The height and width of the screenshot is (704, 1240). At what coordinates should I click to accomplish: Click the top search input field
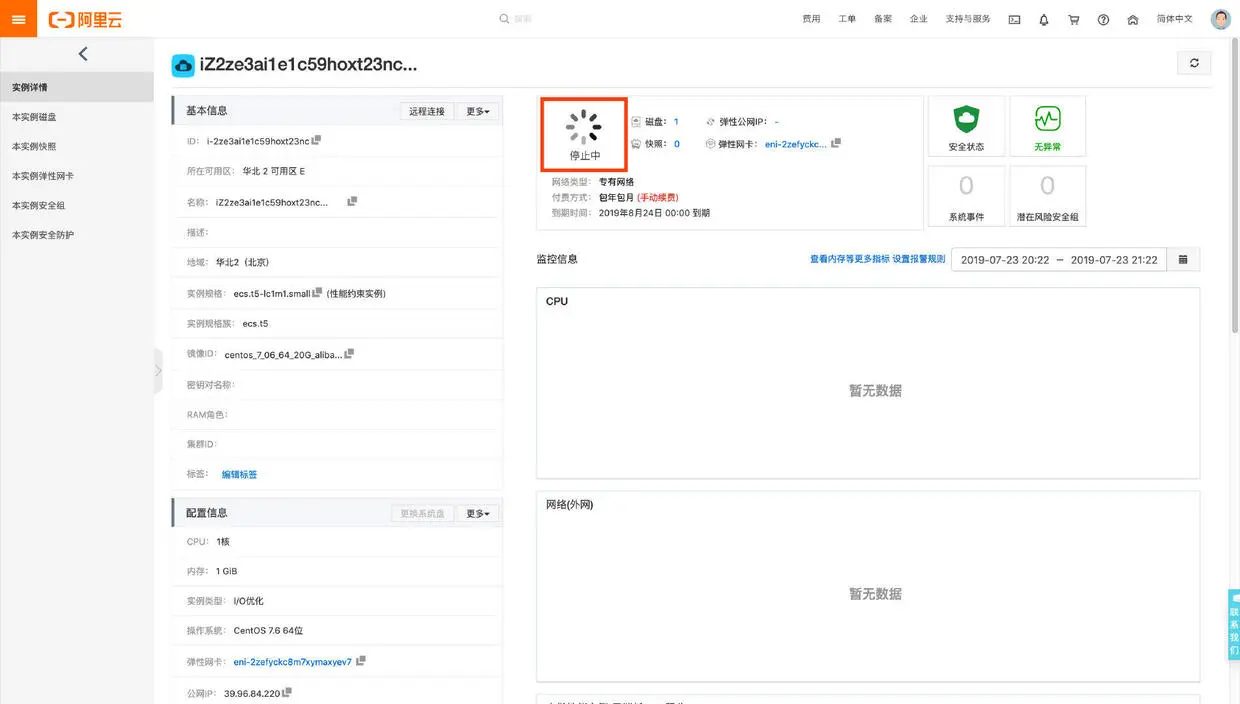tap(640, 19)
